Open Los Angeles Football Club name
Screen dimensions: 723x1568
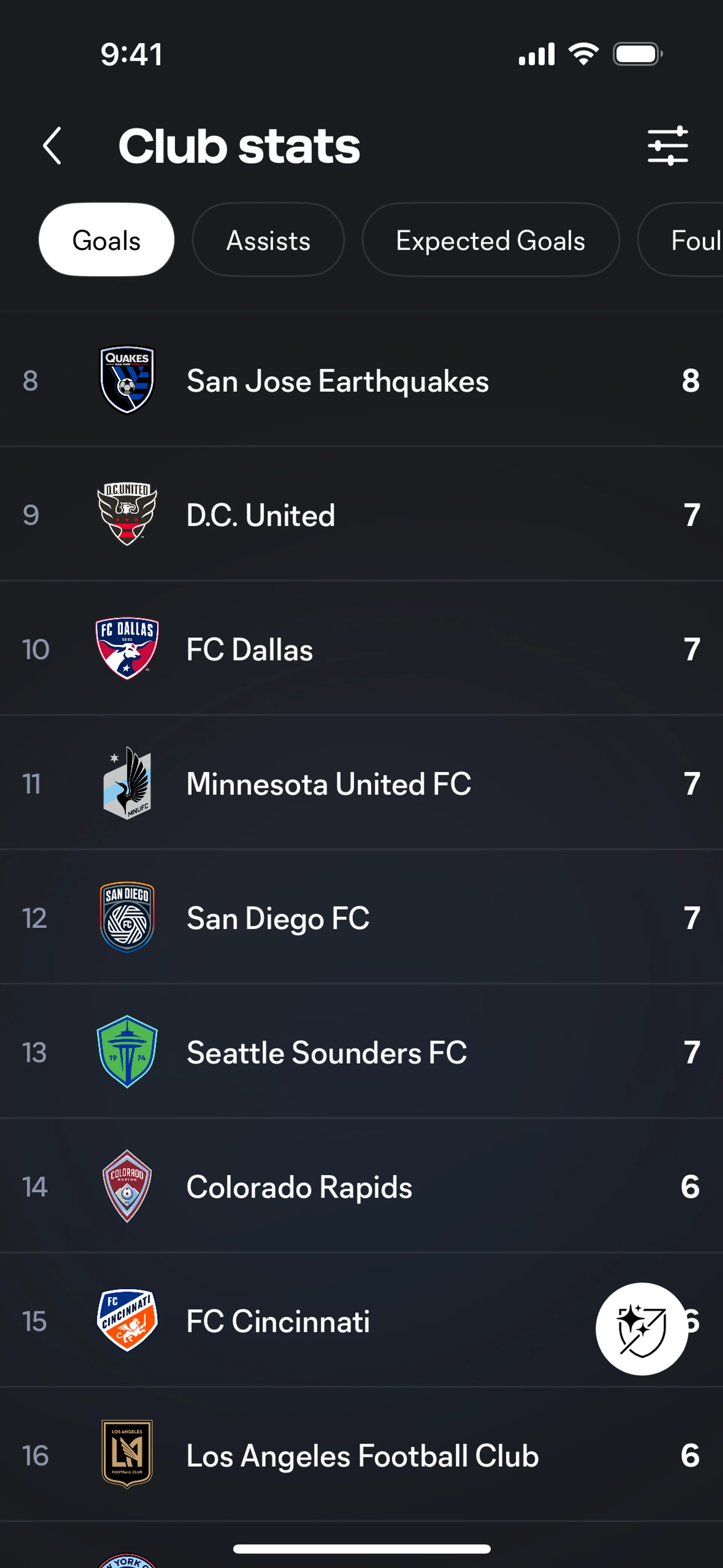coord(363,1455)
